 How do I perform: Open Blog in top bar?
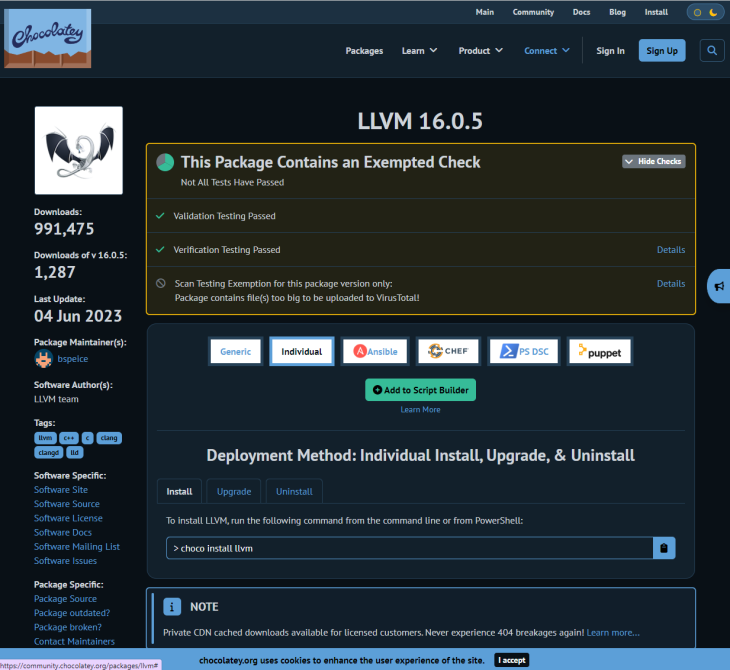point(617,12)
